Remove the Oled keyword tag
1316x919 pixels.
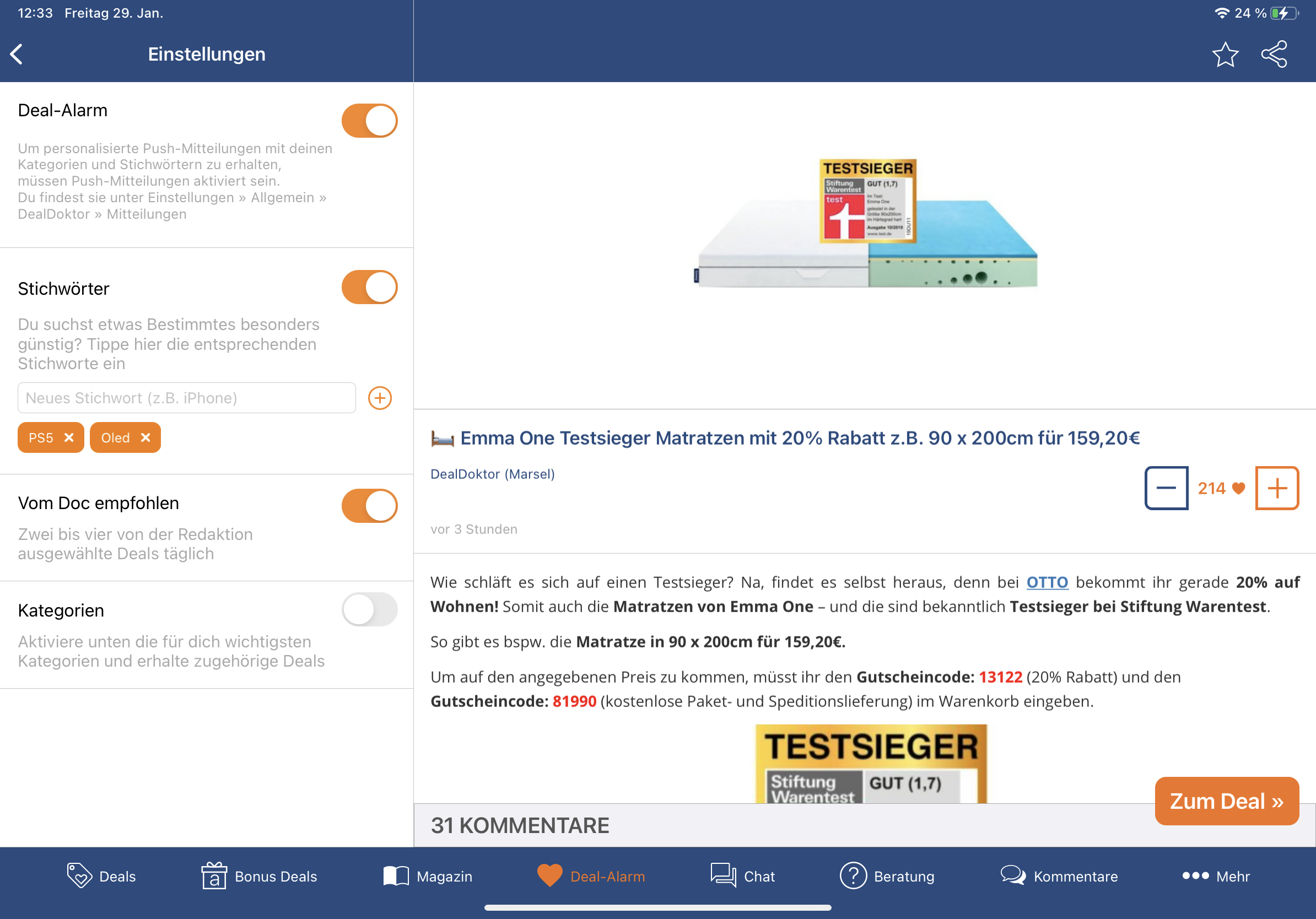[x=145, y=437]
